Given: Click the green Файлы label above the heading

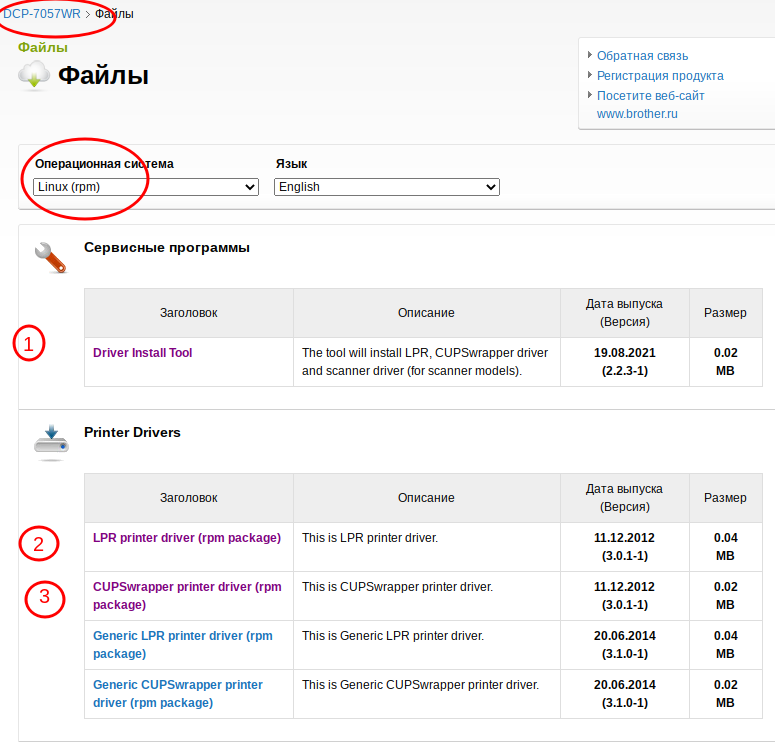Looking at the screenshot, I should click(x=43, y=47).
